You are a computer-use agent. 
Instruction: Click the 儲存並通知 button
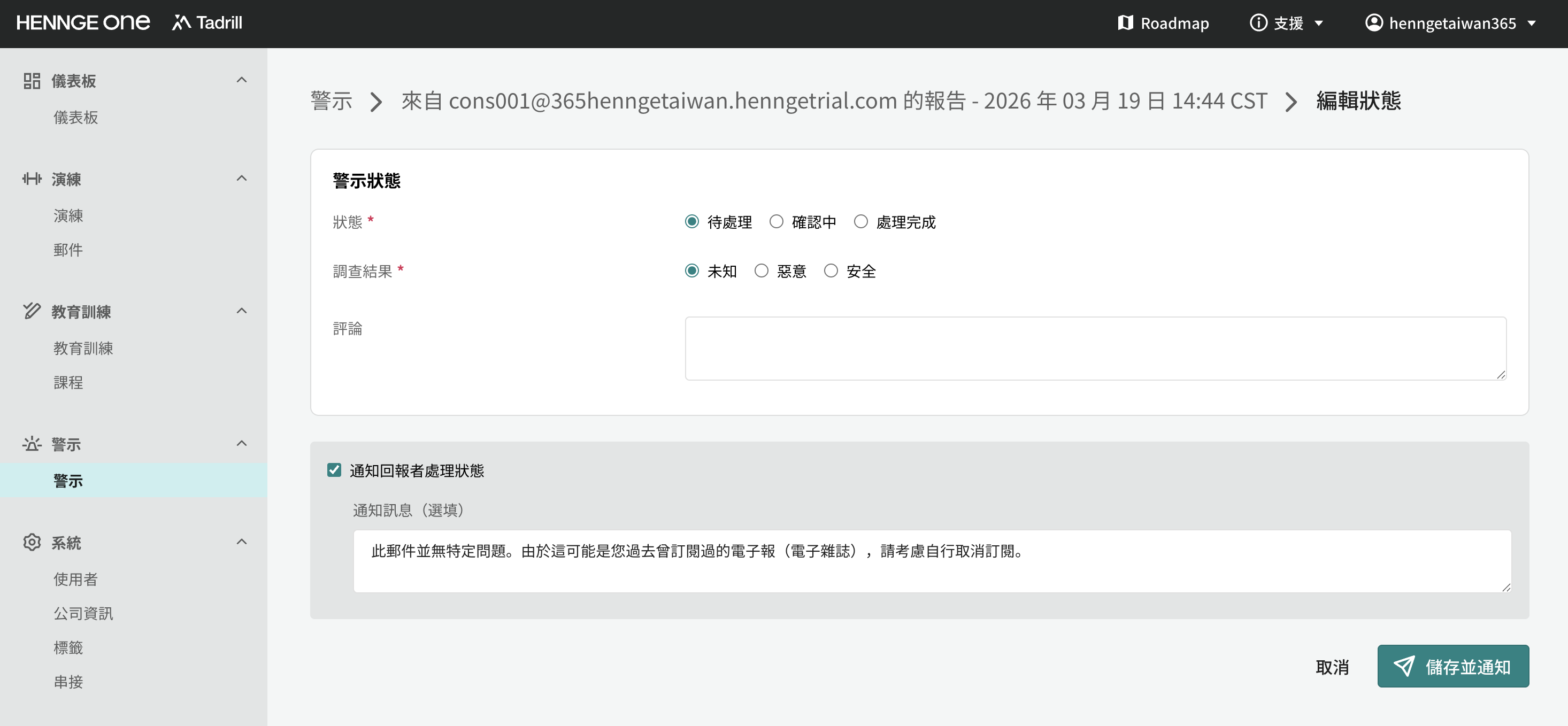pos(1452,666)
